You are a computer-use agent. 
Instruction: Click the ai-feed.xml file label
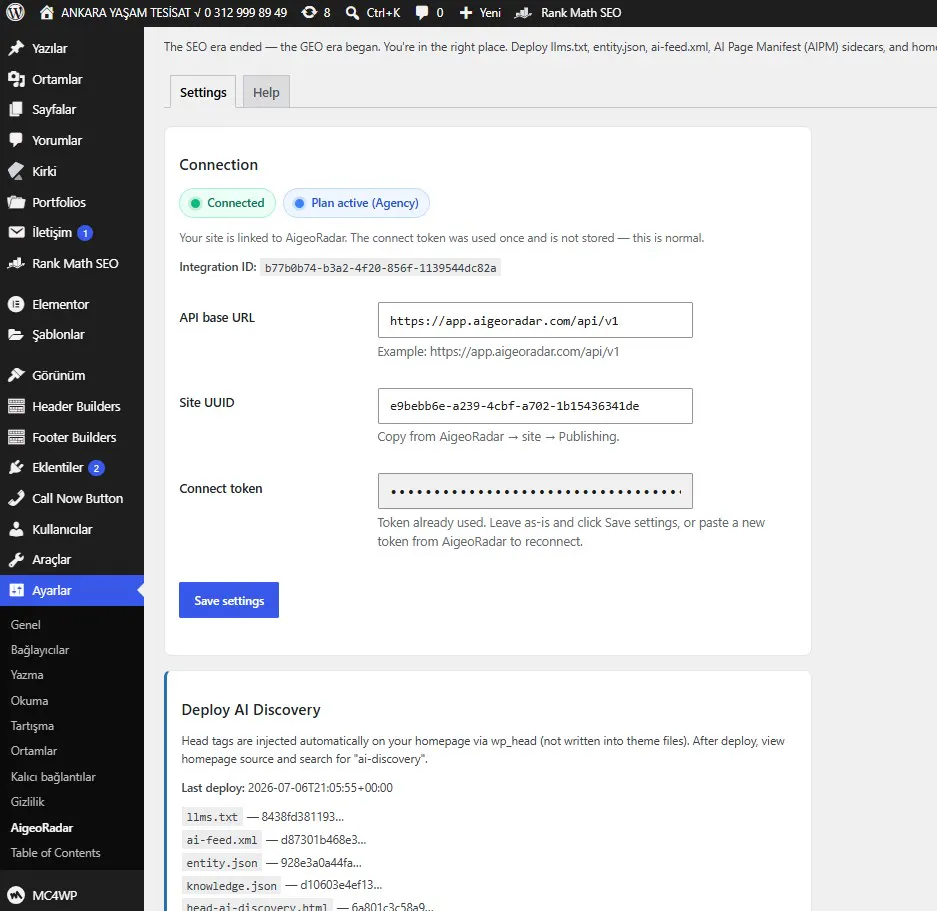point(222,840)
